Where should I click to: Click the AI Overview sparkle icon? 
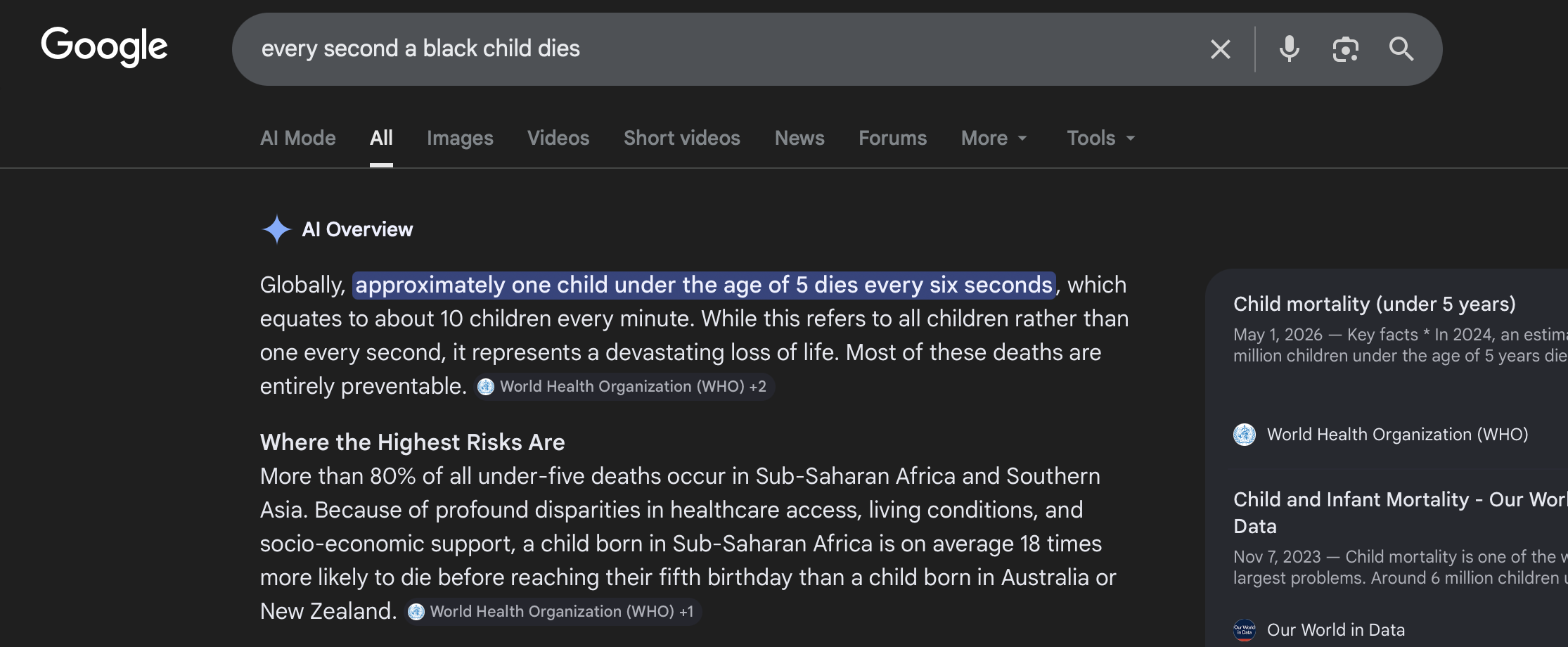click(276, 229)
